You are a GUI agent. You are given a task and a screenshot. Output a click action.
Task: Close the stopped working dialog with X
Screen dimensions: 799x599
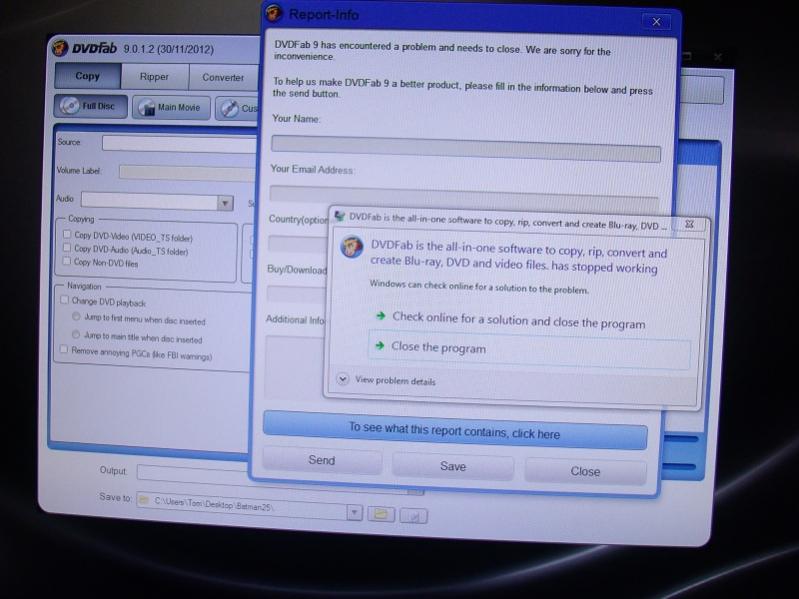point(689,224)
